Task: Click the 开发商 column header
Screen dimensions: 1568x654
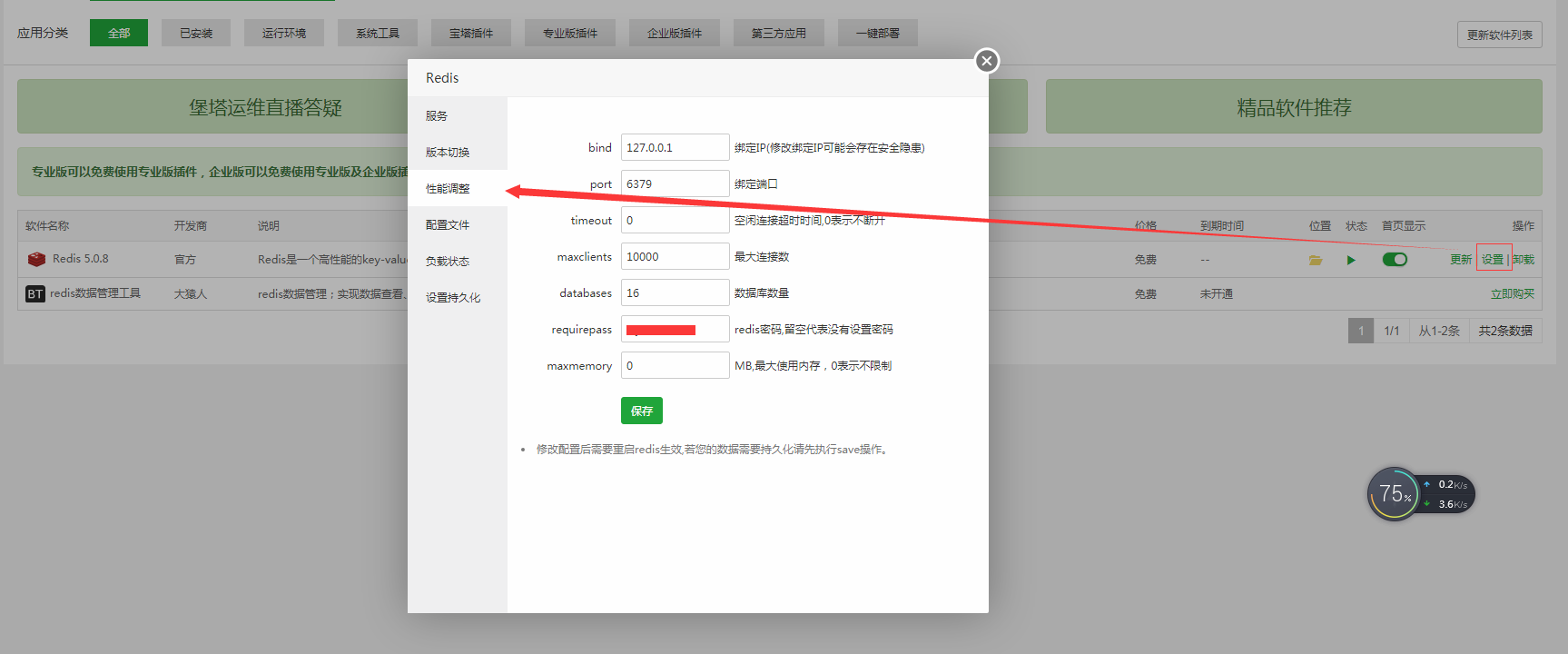Action: click(x=191, y=225)
